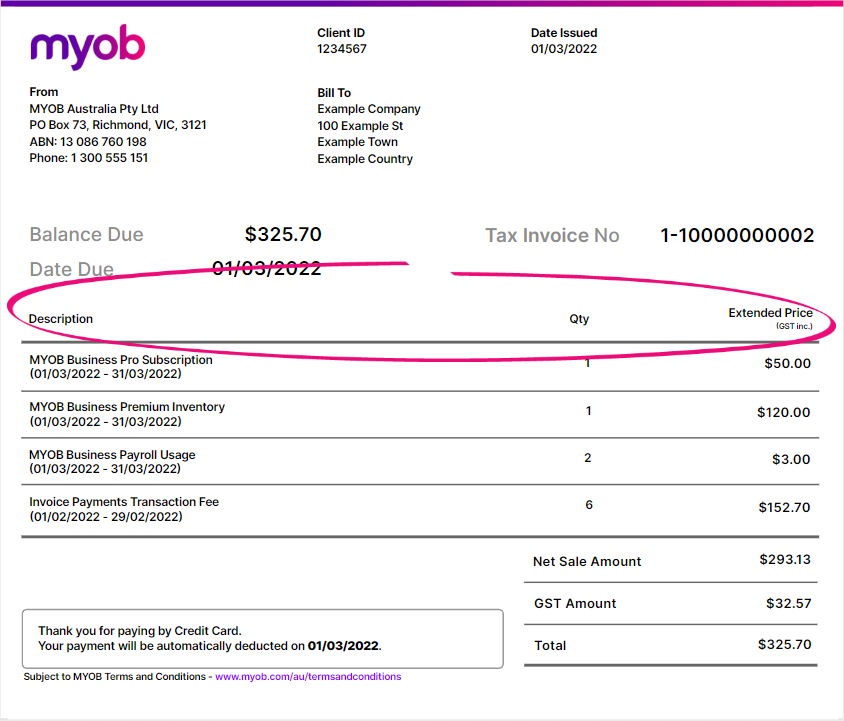
Task: Select the Tax Invoice number 1-10000000002
Action: point(737,236)
